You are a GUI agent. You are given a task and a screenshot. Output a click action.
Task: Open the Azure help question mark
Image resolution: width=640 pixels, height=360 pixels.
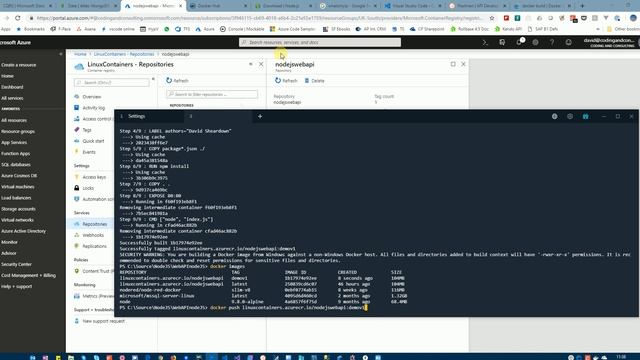(x=552, y=42)
